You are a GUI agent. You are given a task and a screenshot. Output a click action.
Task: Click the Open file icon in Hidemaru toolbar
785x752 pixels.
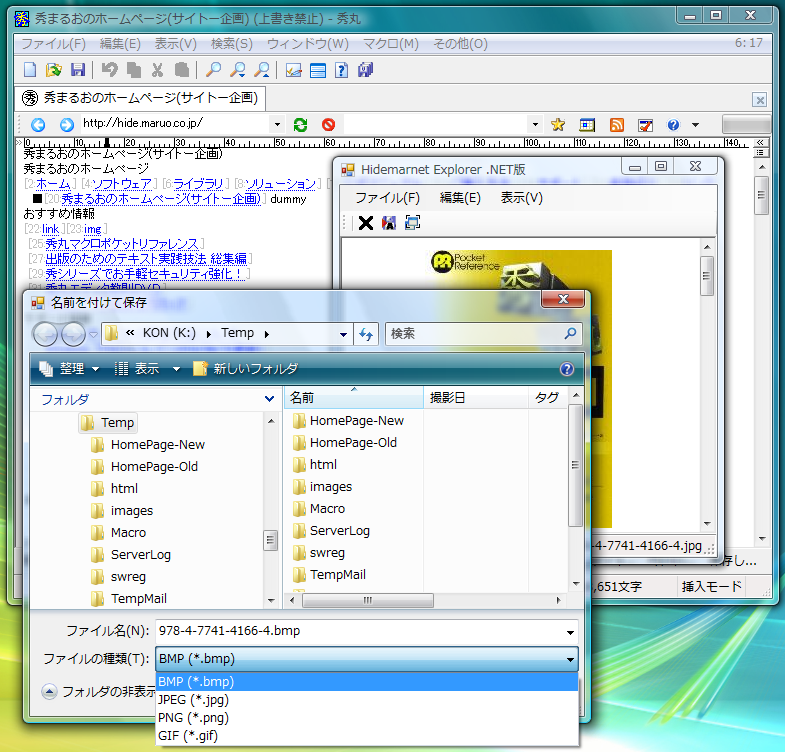54,70
